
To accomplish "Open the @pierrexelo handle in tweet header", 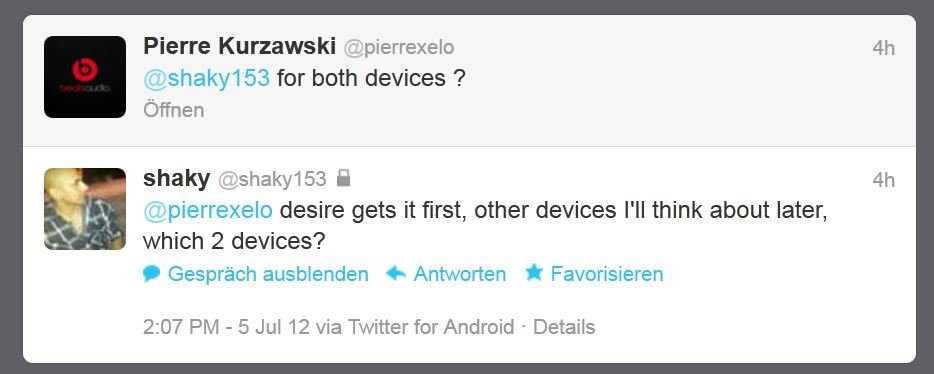I will pyautogui.click(x=399, y=48).
